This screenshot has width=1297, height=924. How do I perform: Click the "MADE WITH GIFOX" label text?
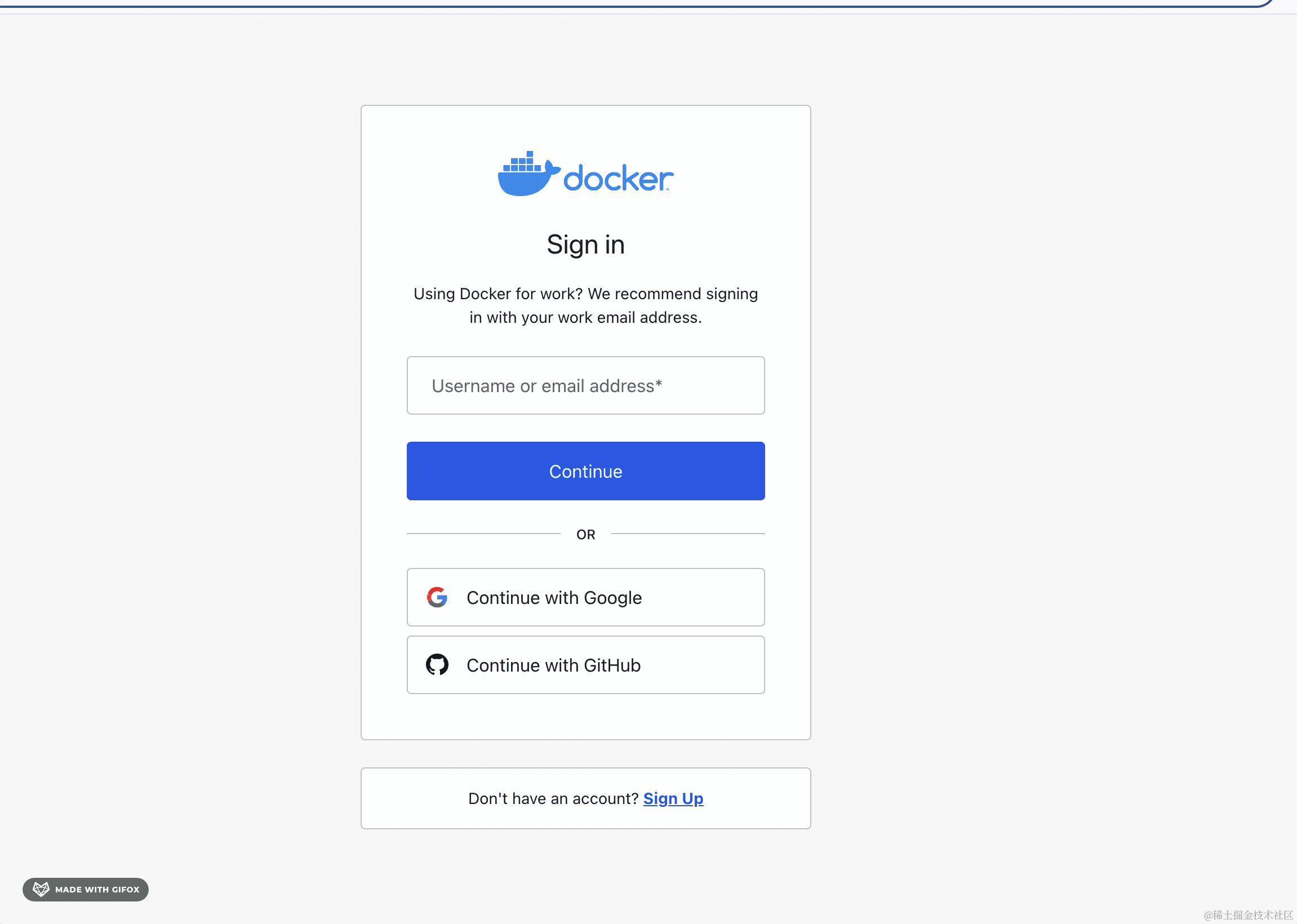click(x=97, y=889)
